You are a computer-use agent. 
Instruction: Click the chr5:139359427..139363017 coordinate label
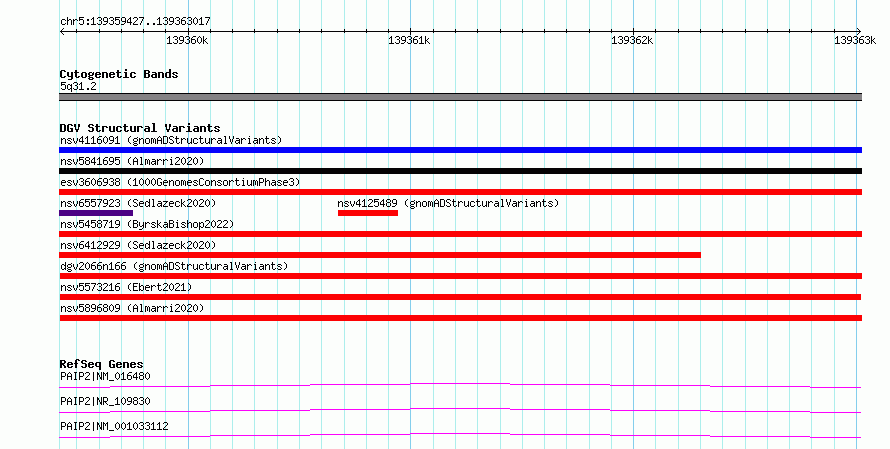tap(135, 22)
